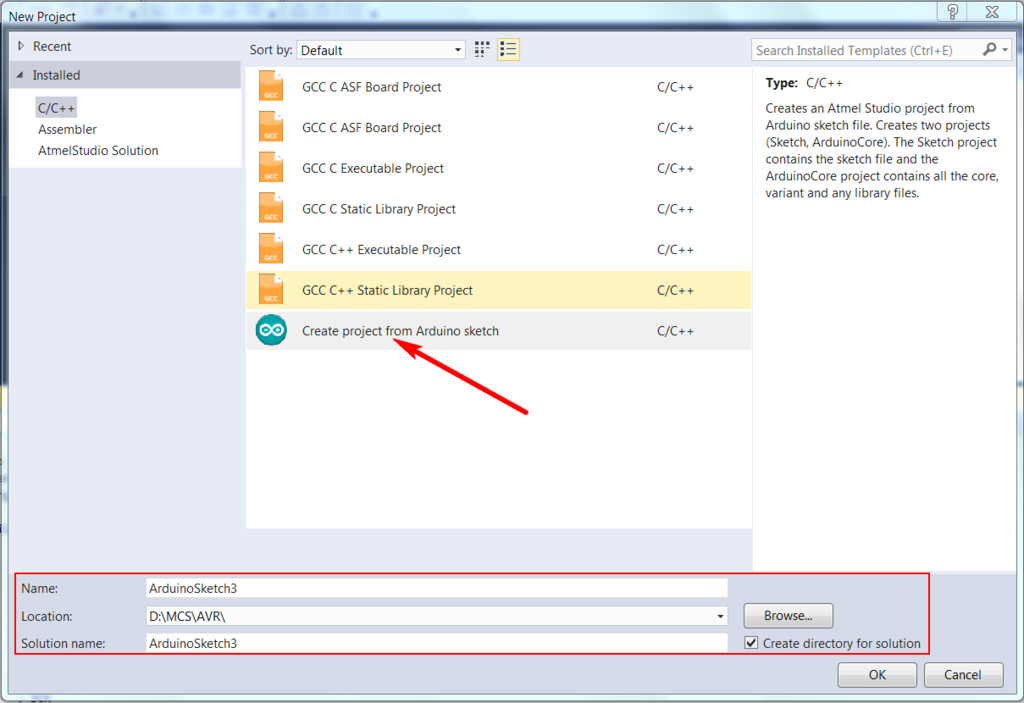
Task: Click the GCC C Static Library Project icon
Action: (x=271, y=209)
